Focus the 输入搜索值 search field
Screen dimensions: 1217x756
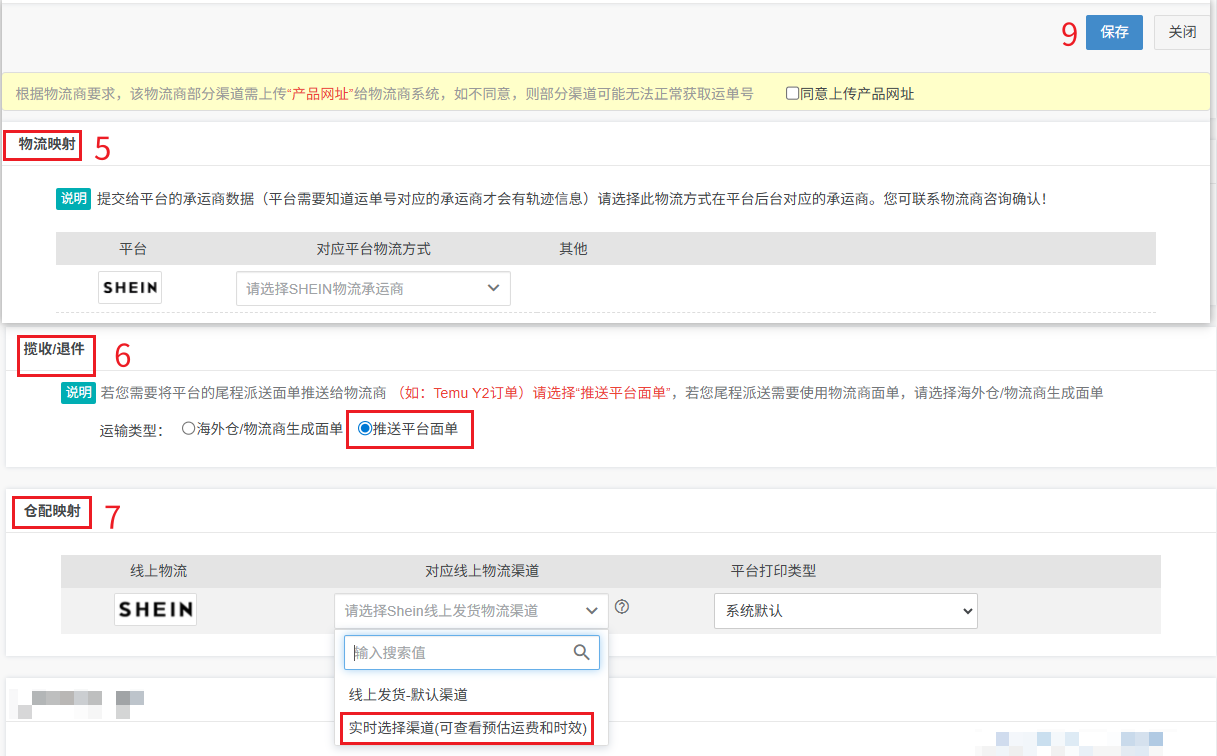click(460, 652)
